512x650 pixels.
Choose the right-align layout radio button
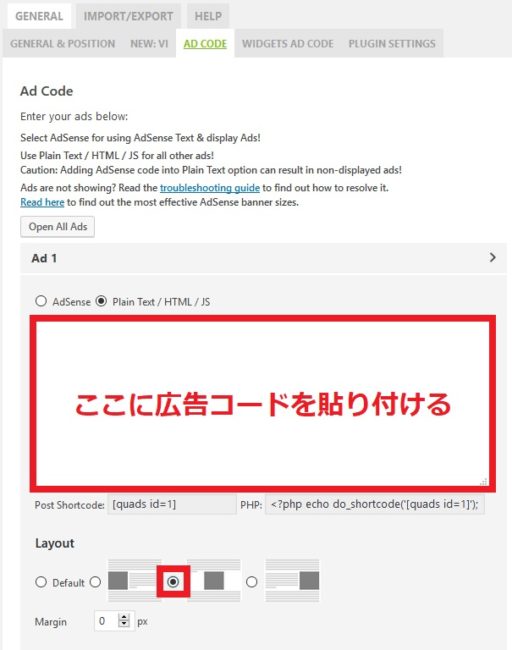tap(252, 582)
